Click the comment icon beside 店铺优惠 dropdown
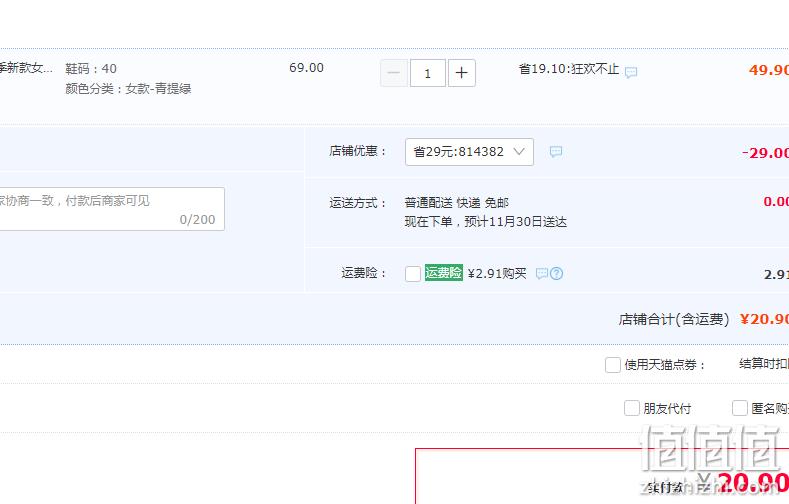 click(x=556, y=151)
